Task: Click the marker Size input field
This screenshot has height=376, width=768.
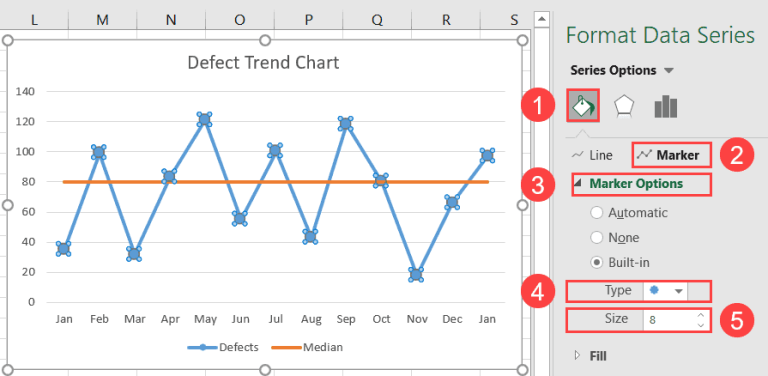Action: 669,320
